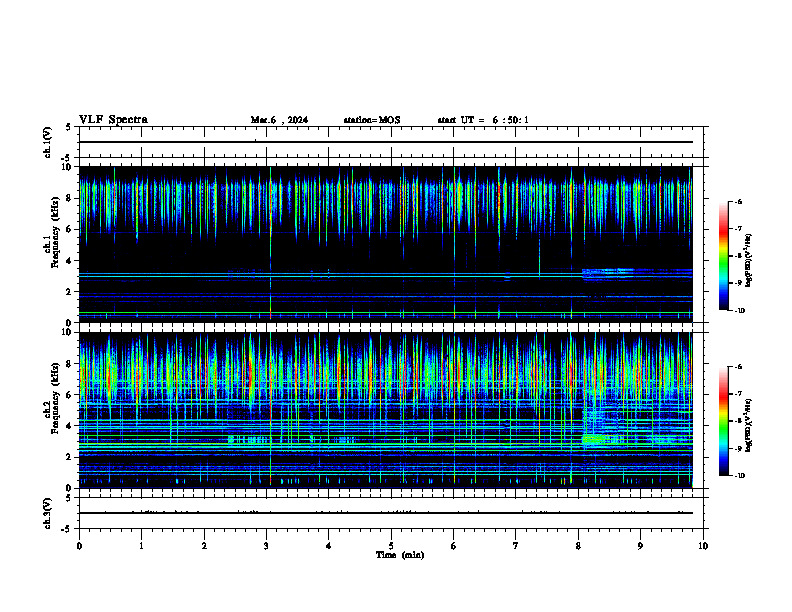792x612 pixels.
Task: Click "-6" on ch.1 color bar
Action: pos(738,202)
